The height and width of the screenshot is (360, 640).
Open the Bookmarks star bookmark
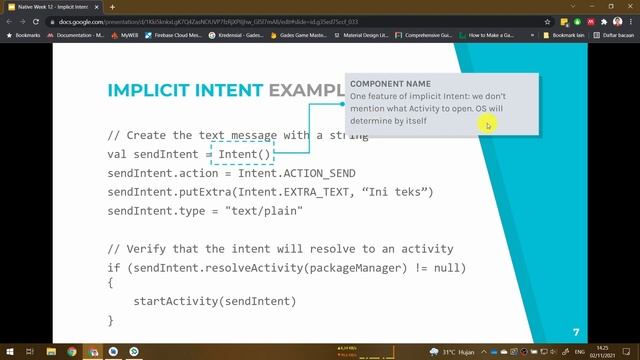pos(23,36)
